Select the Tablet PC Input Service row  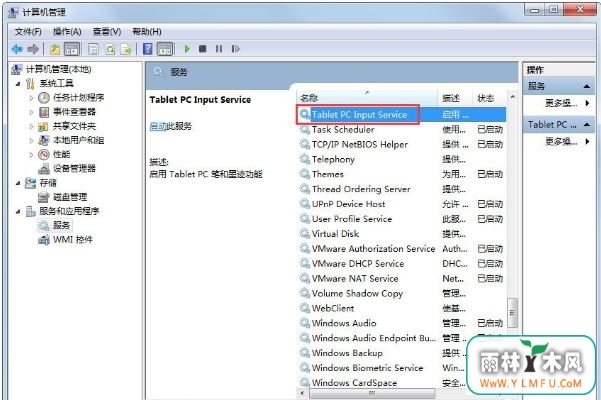pos(402,115)
